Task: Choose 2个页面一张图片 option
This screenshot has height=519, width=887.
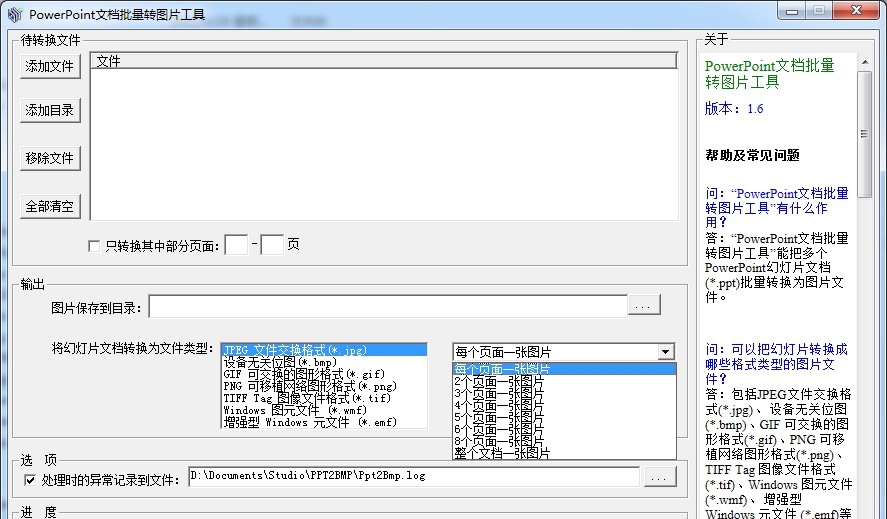Action: coord(564,381)
